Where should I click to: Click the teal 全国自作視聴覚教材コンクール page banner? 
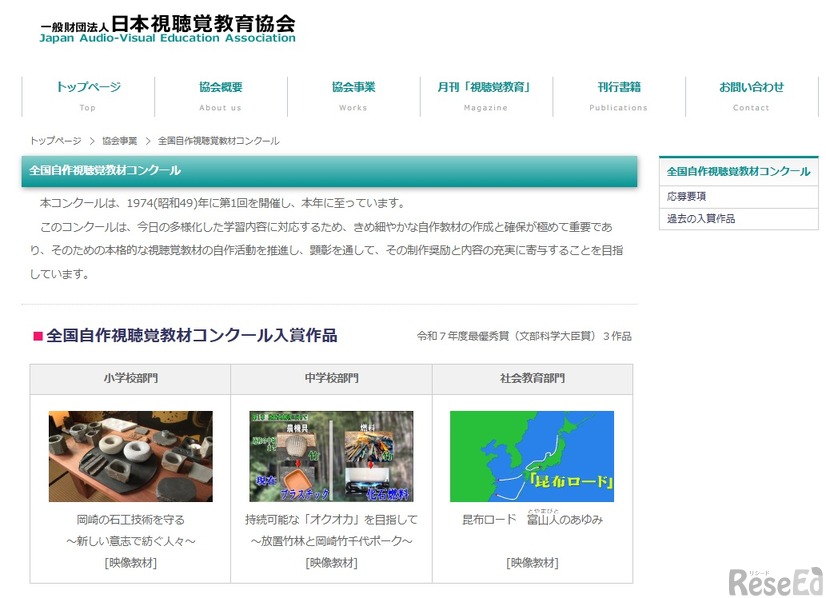(329, 171)
